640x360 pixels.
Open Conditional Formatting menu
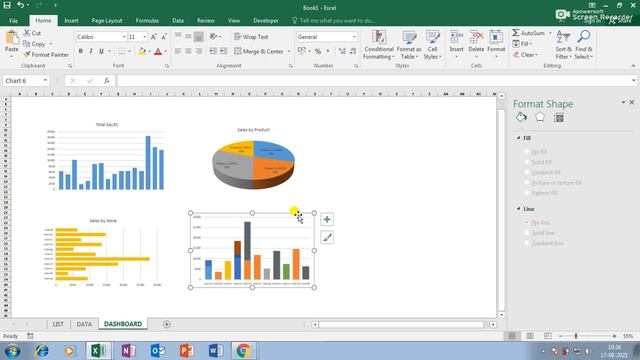(x=379, y=45)
